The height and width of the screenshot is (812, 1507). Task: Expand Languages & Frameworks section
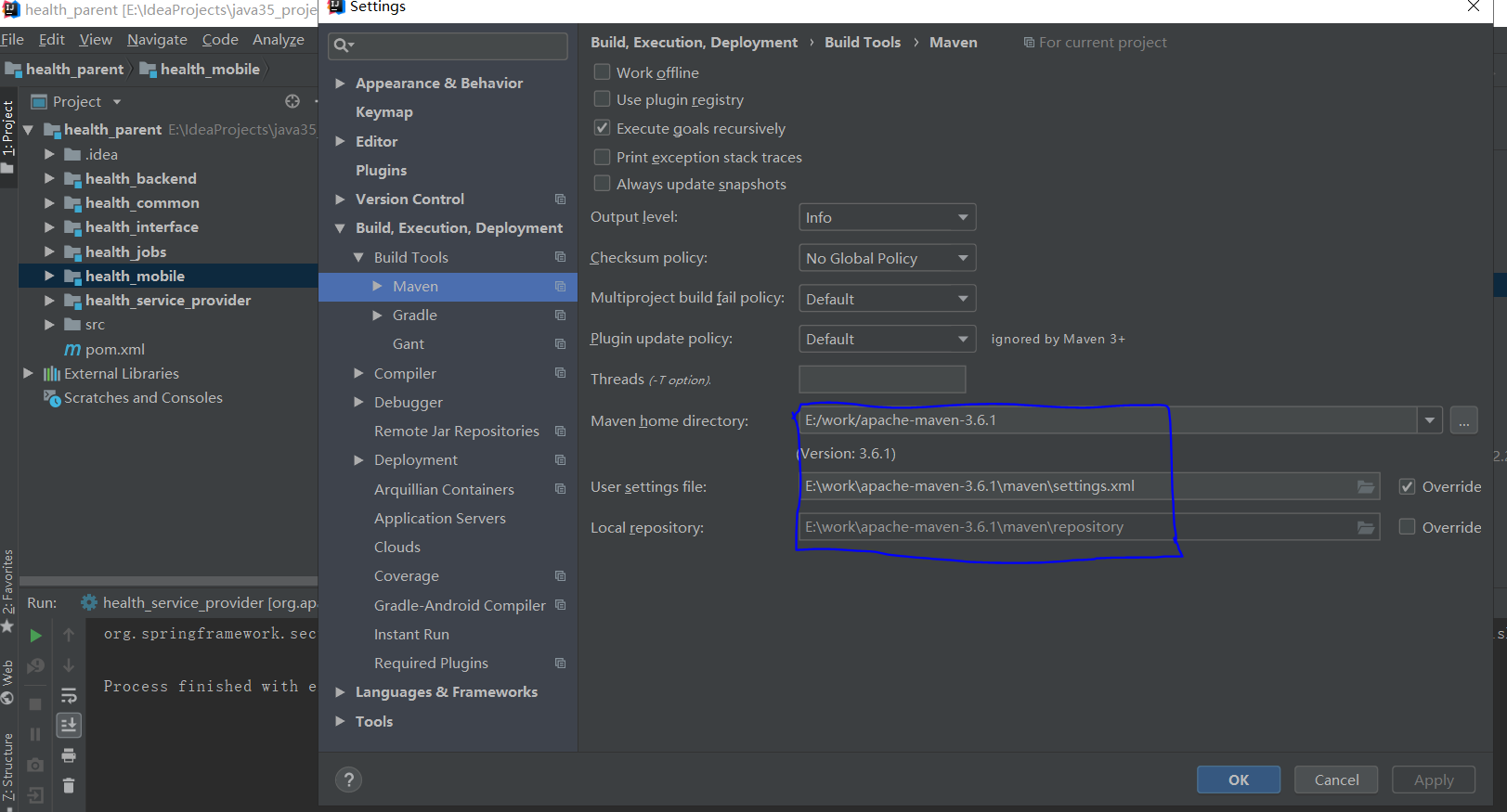point(340,692)
